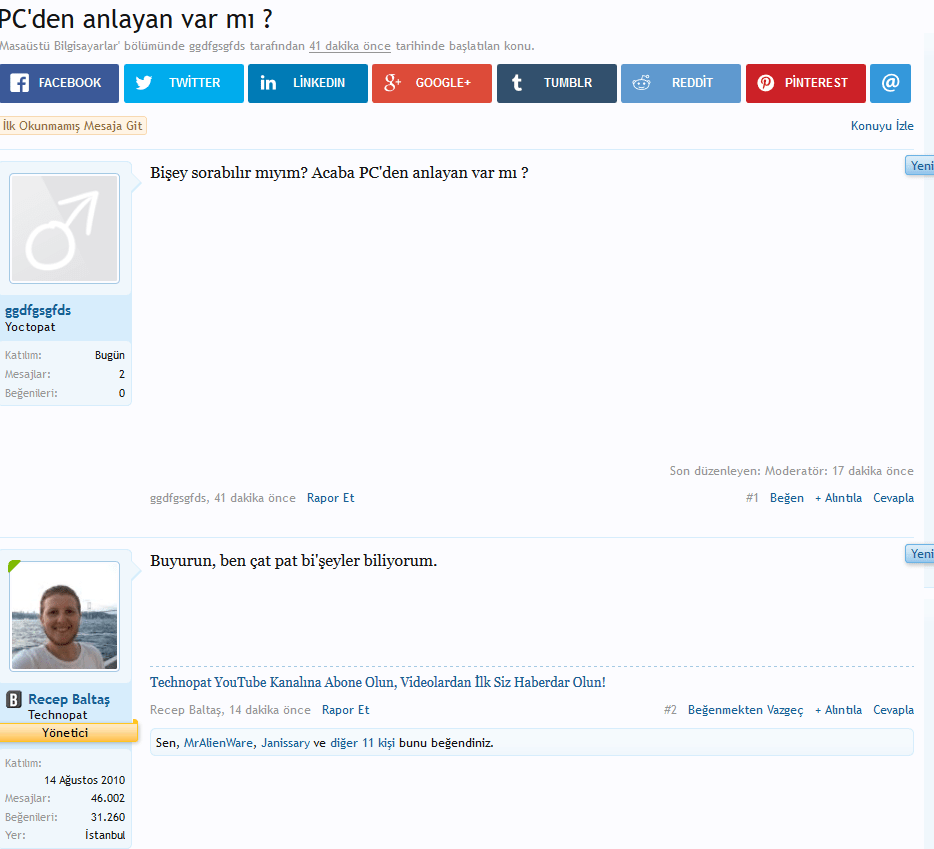Unlike post #2 with Beğenmekten Vazgeç
The image size is (934, 849).
(745, 710)
